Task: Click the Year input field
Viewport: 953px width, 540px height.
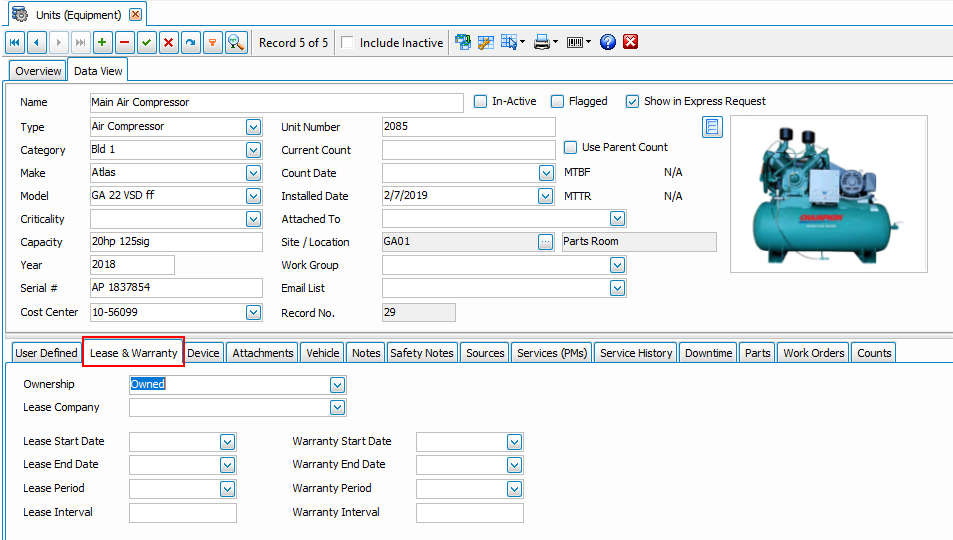Action: [x=132, y=265]
